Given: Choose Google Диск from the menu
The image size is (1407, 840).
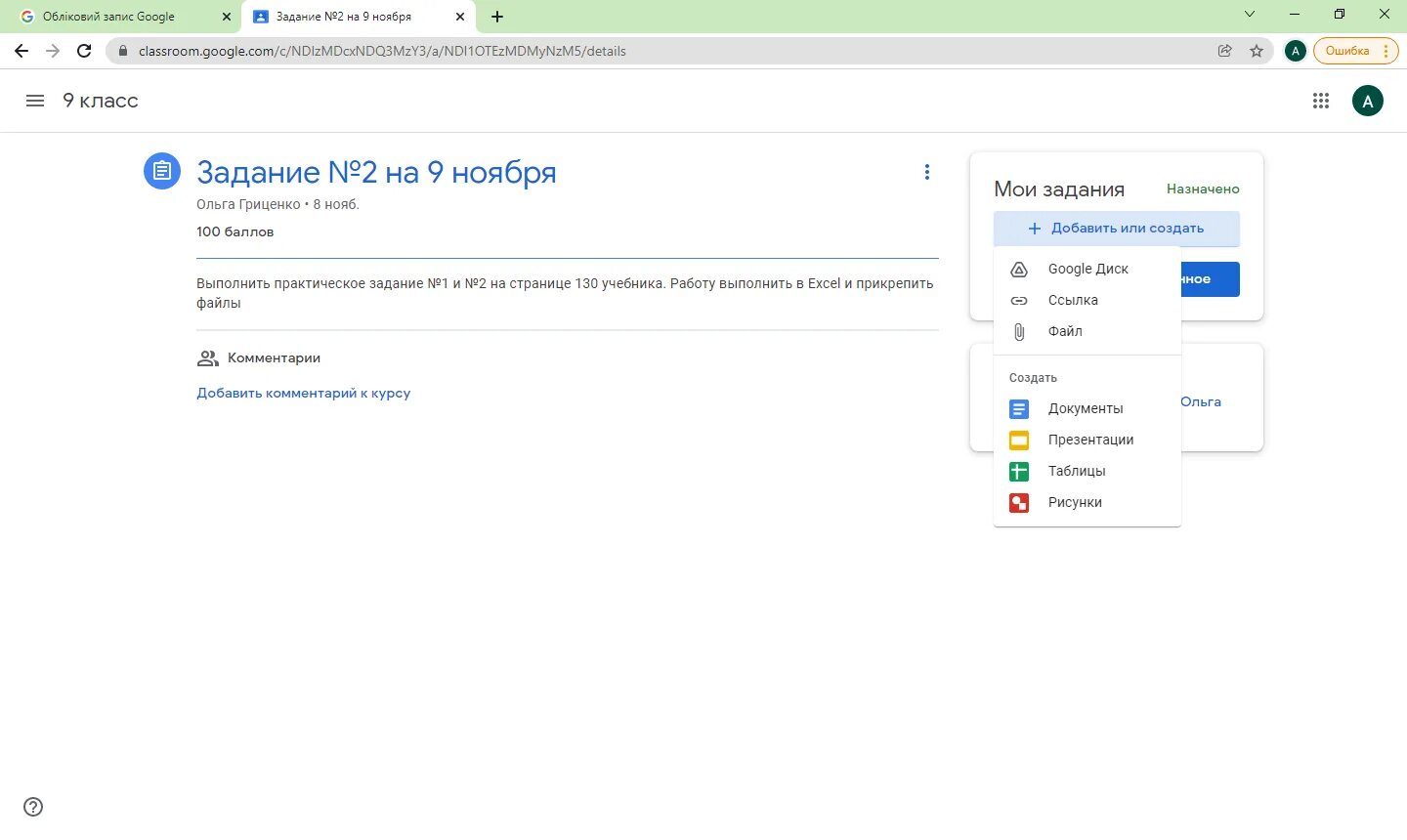Looking at the screenshot, I should click(x=1087, y=269).
